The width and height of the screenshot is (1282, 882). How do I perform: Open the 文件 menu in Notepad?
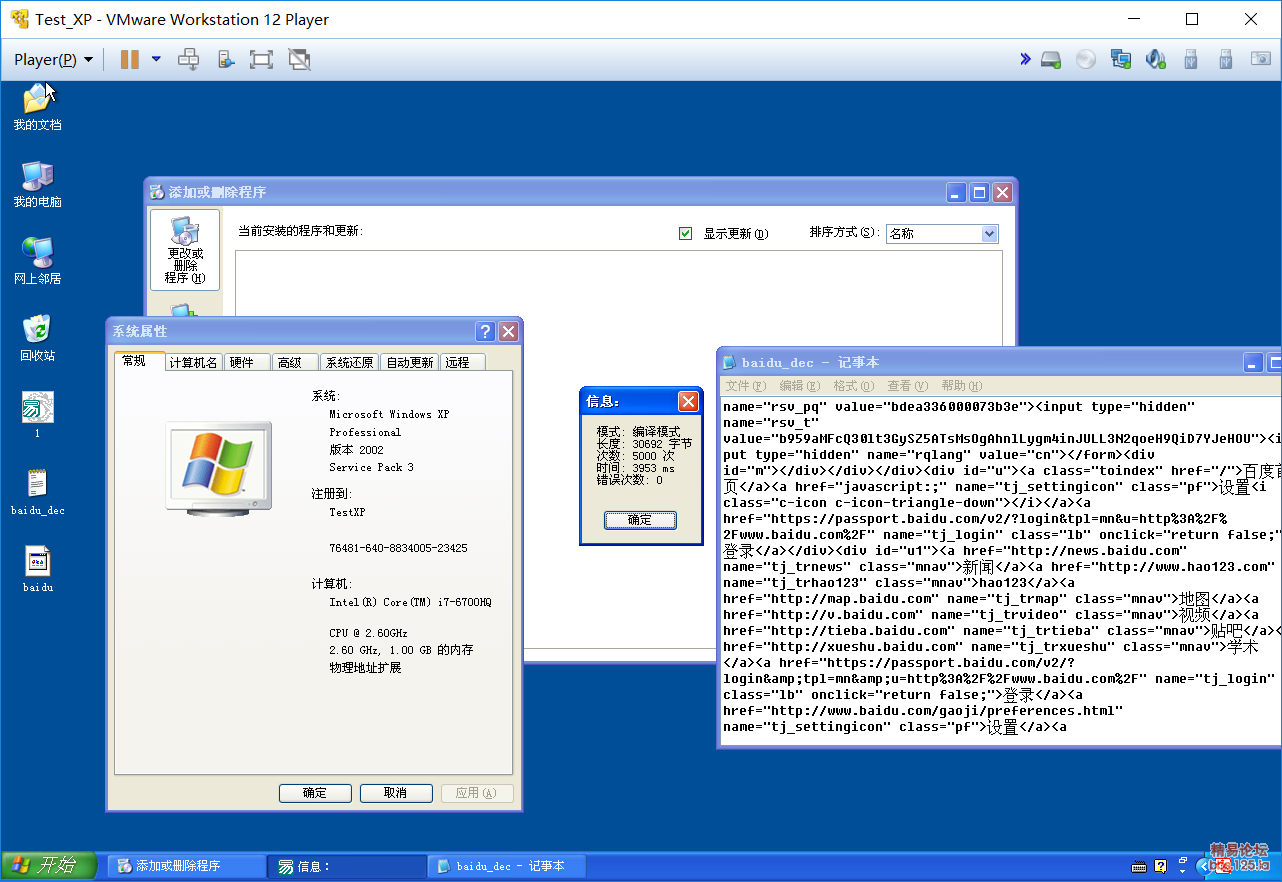(745, 386)
